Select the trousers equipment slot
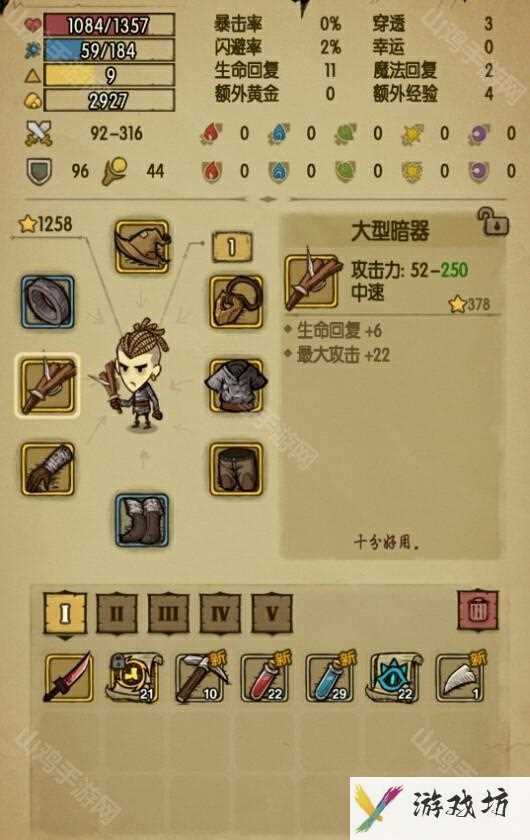Screen dimensions: 530x840 [236, 469]
